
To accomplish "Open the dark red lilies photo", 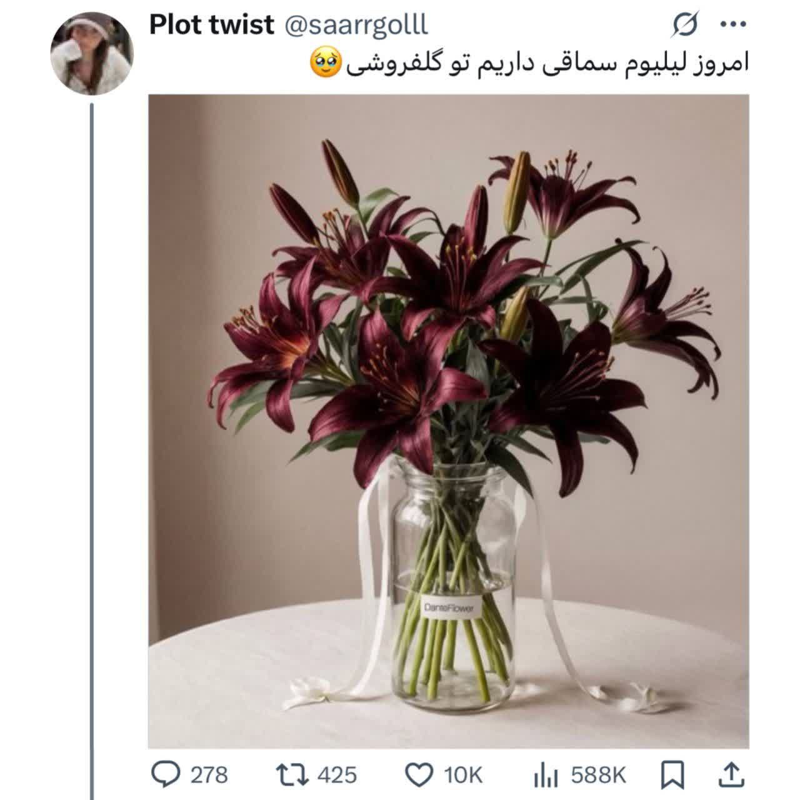I will point(448,420).
